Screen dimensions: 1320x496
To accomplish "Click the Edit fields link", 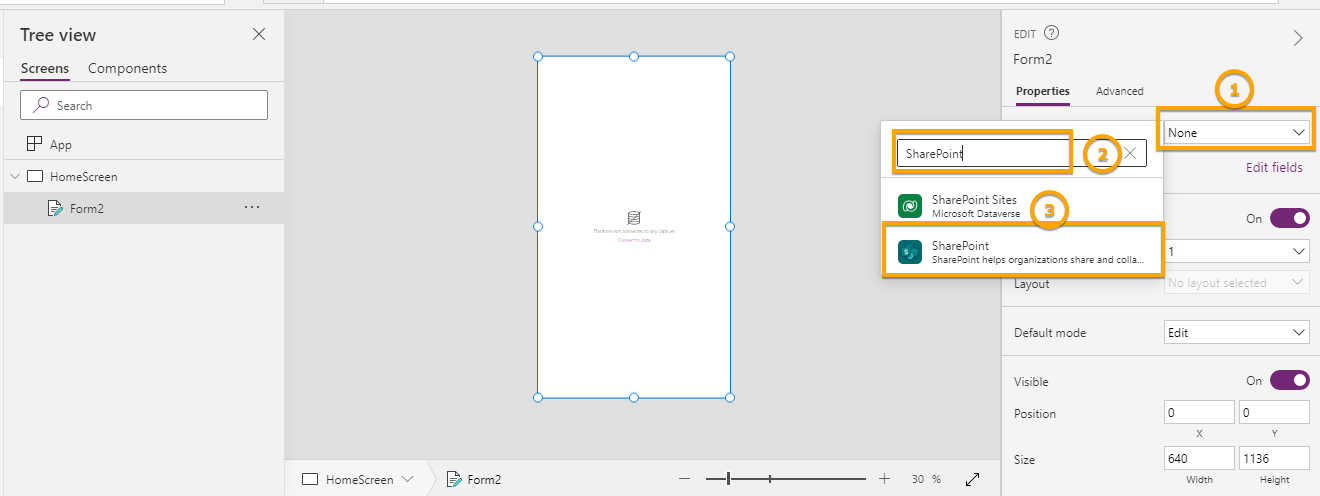I will 1273,167.
